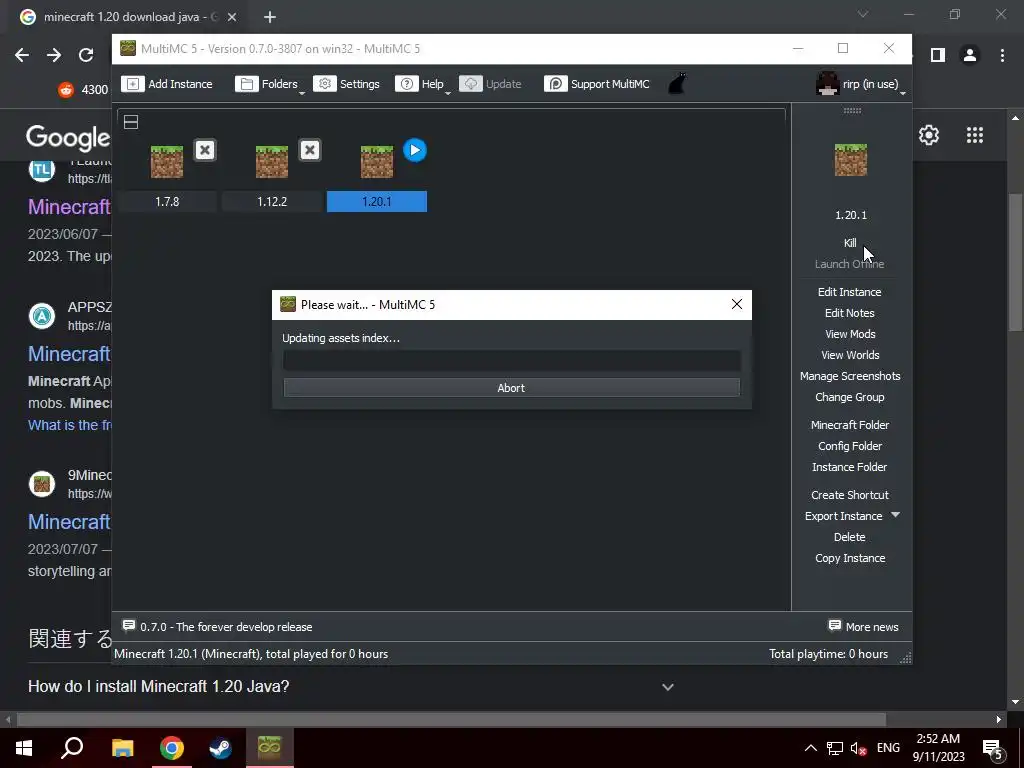Click Delete in the instance sidebar
The image size is (1024, 768).
pyautogui.click(x=849, y=537)
